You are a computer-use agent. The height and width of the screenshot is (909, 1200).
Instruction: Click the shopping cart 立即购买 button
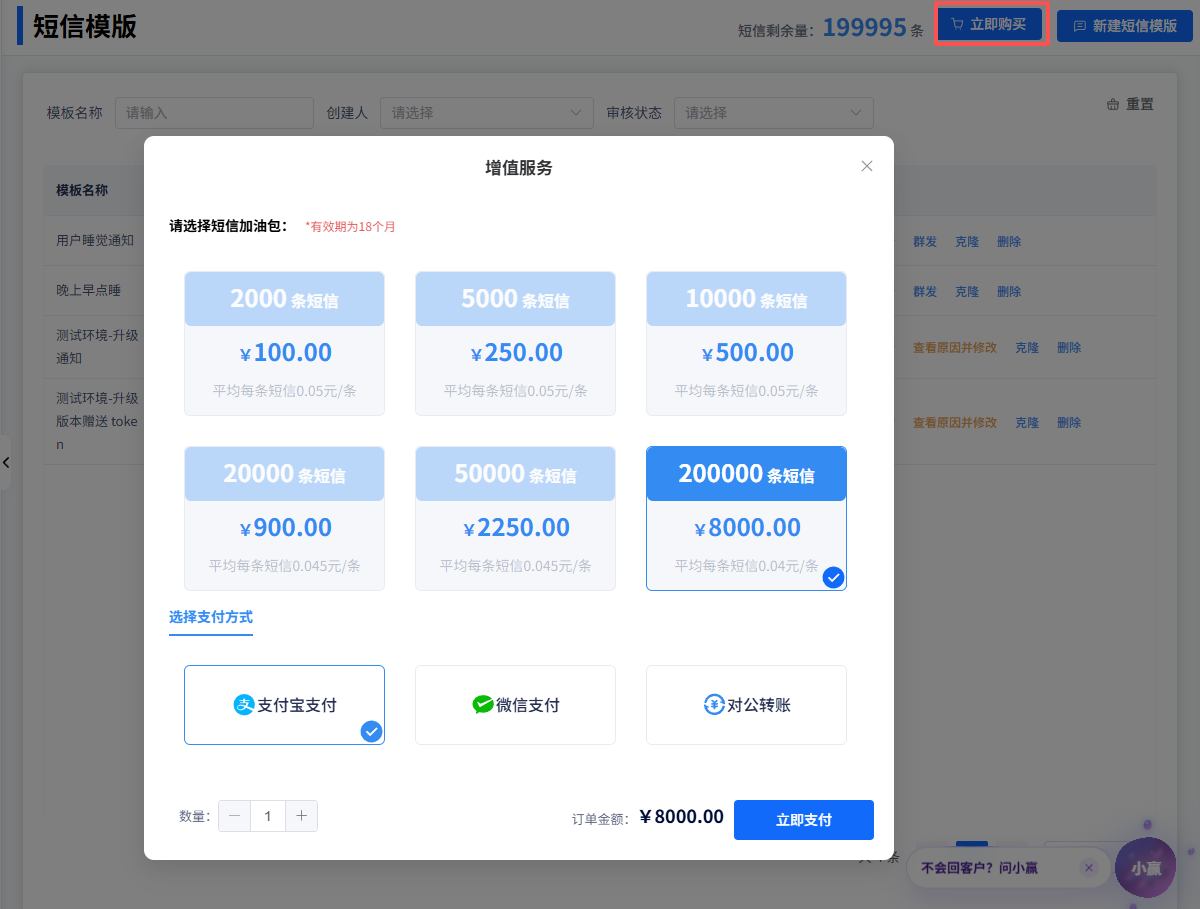click(x=990, y=24)
